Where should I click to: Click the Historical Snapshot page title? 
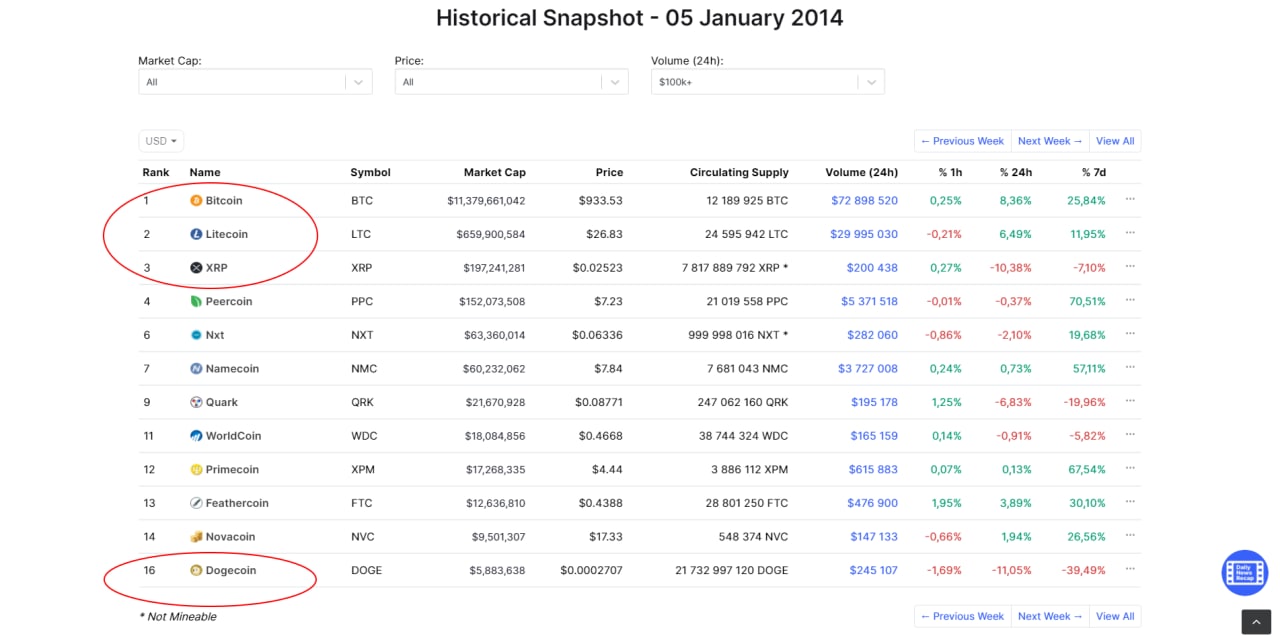click(x=640, y=18)
